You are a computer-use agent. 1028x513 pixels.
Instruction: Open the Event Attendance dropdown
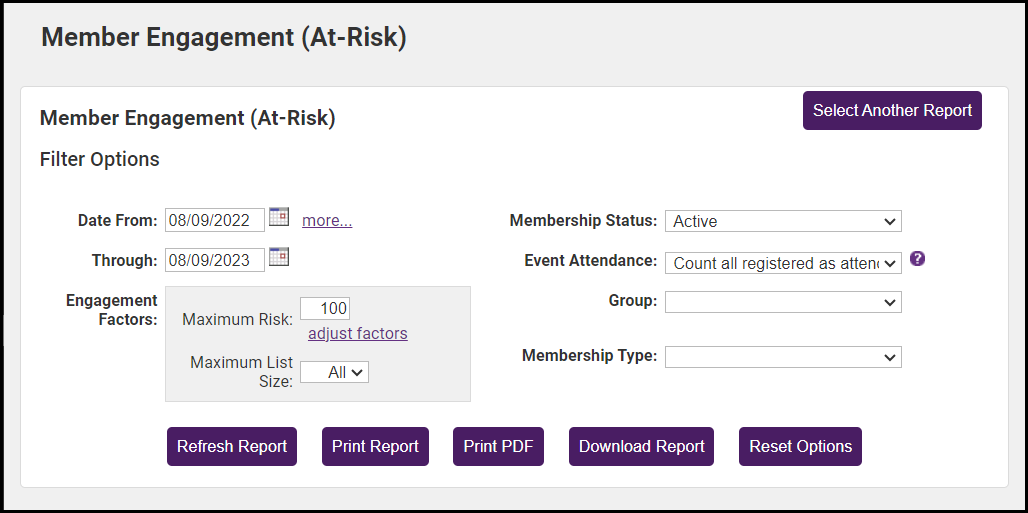coord(782,262)
